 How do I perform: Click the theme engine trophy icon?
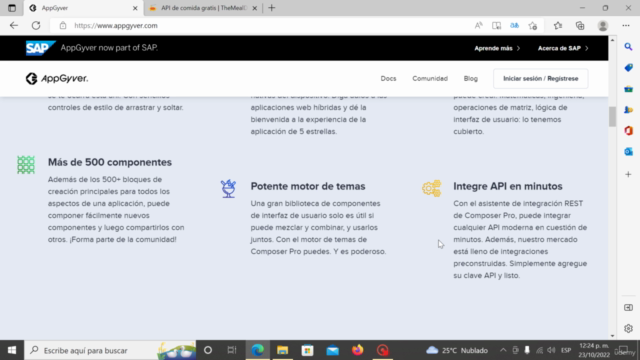pos(228,189)
